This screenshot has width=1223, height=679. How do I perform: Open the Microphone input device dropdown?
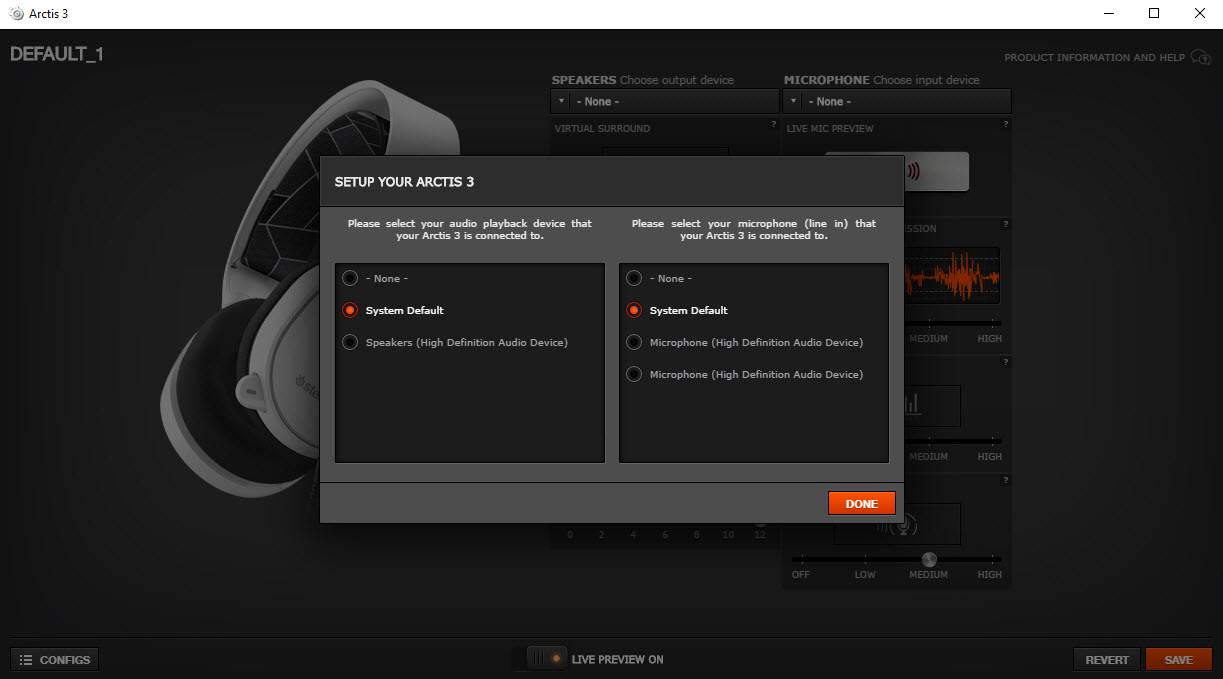pos(897,101)
